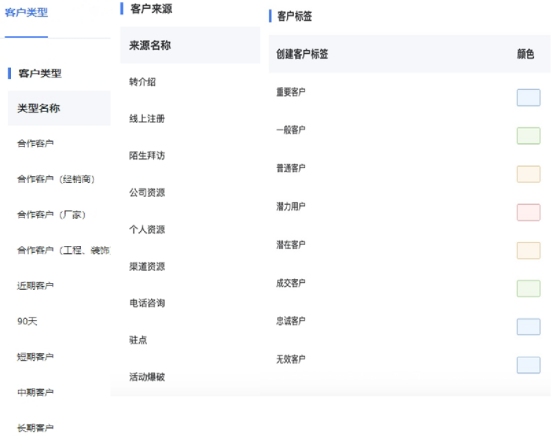554x437 pixels.
Task: Click the 来源名称 column header
Action: tap(150, 45)
